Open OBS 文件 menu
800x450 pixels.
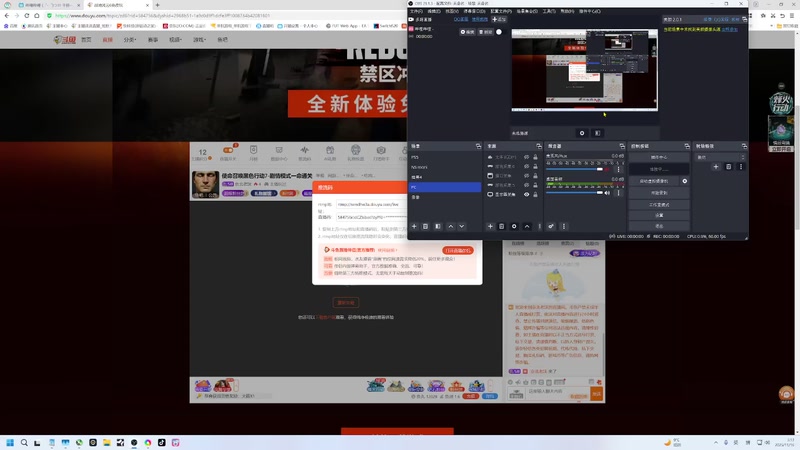416,11
